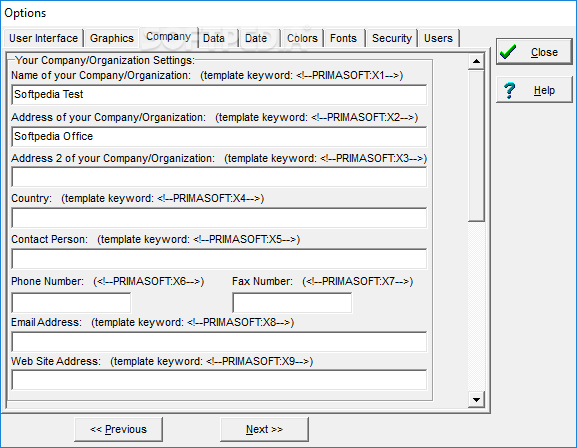577x448 pixels.
Task: Advance with the Next >> button
Action: click(x=264, y=429)
